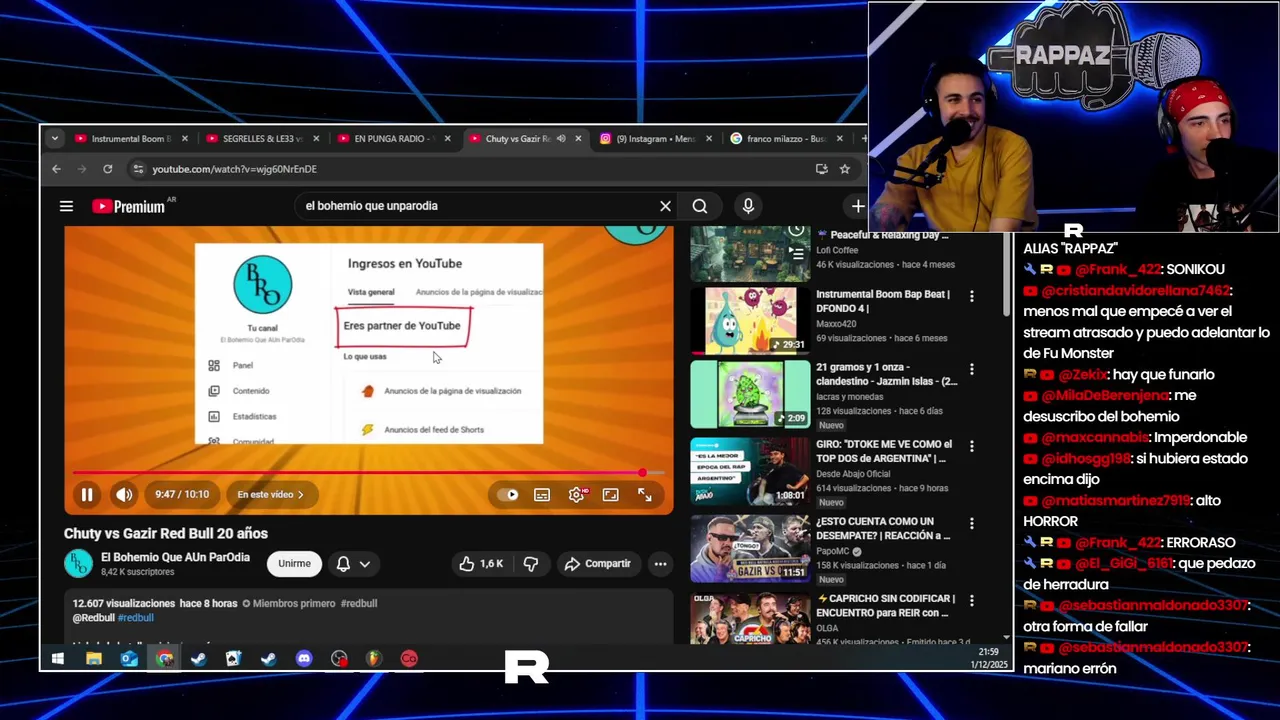
Task: Like the video with 1,6 K likes
Action: 481,564
